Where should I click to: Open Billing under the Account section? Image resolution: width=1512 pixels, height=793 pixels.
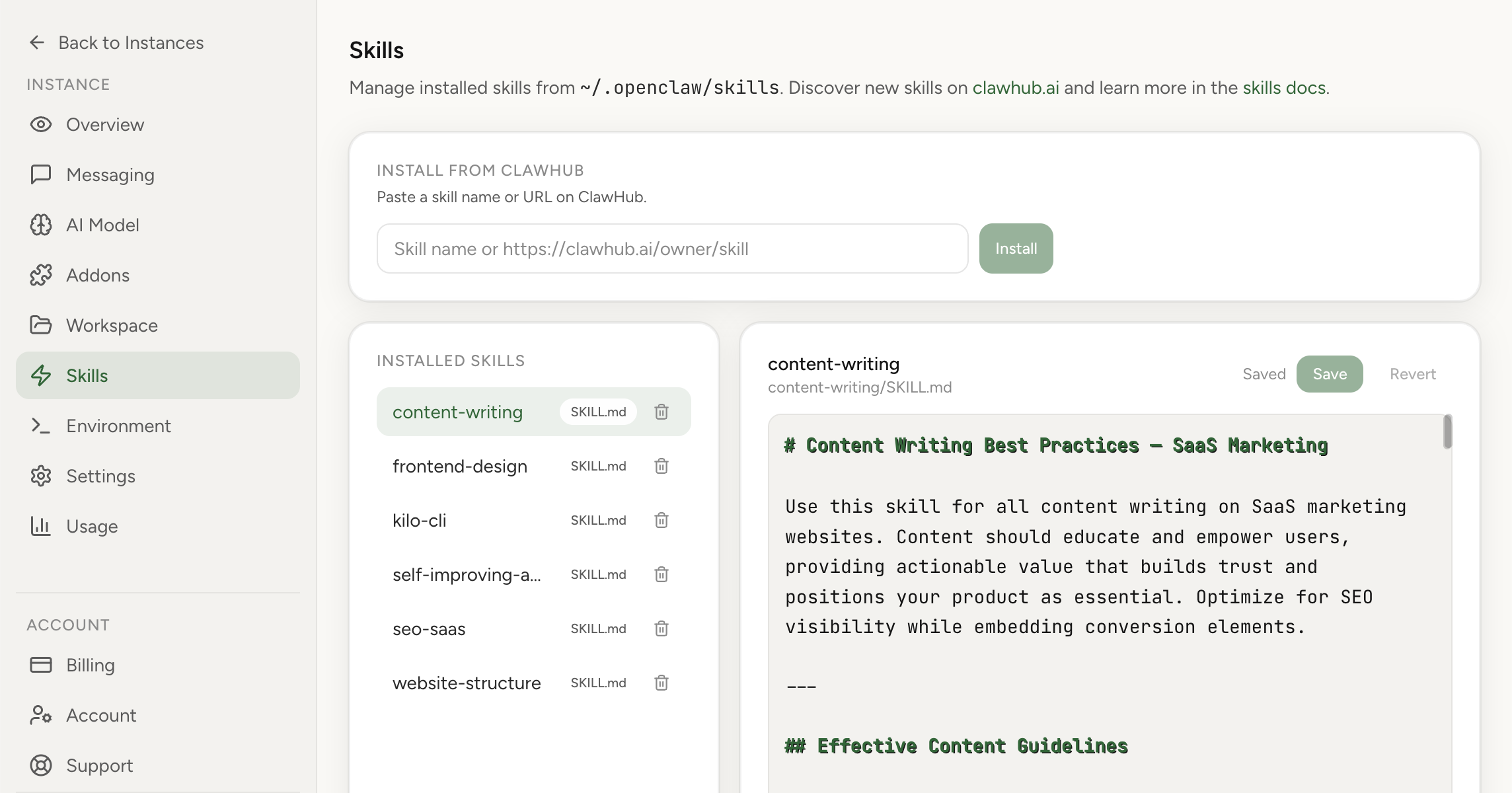click(x=90, y=665)
